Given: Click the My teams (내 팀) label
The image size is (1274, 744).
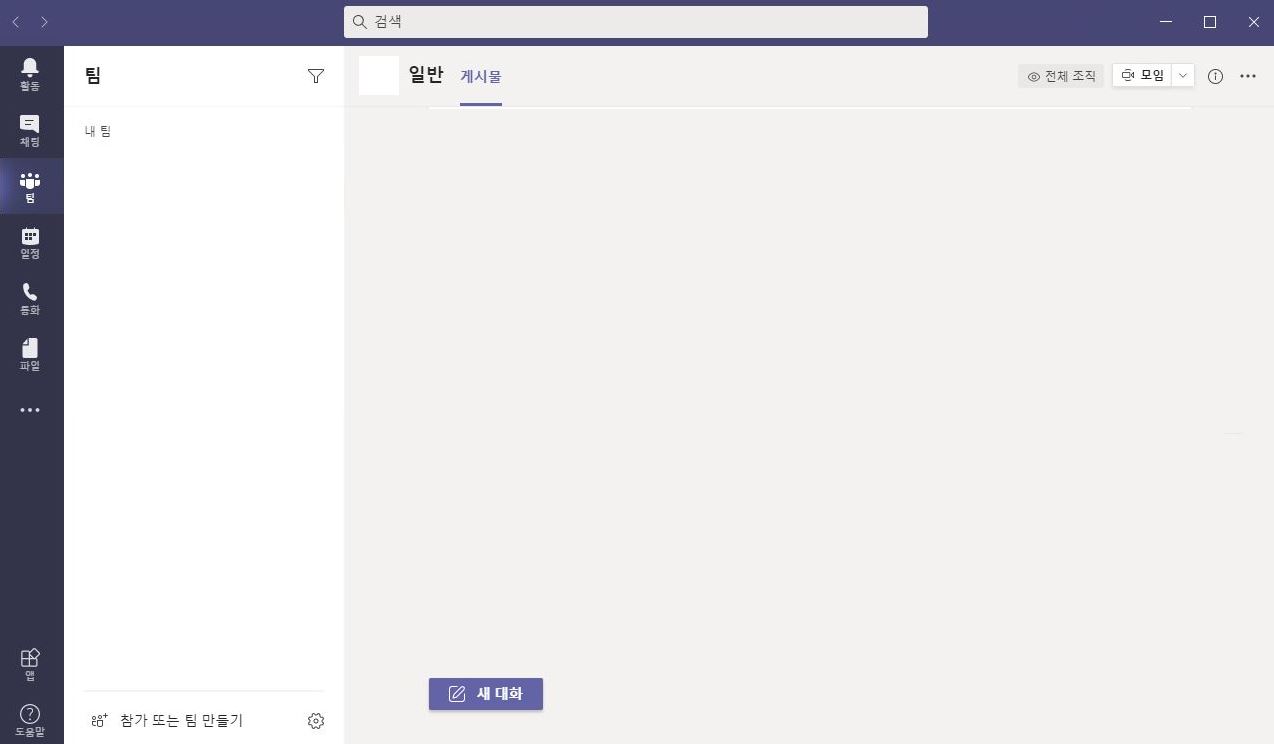Looking at the screenshot, I should coord(98,131).
